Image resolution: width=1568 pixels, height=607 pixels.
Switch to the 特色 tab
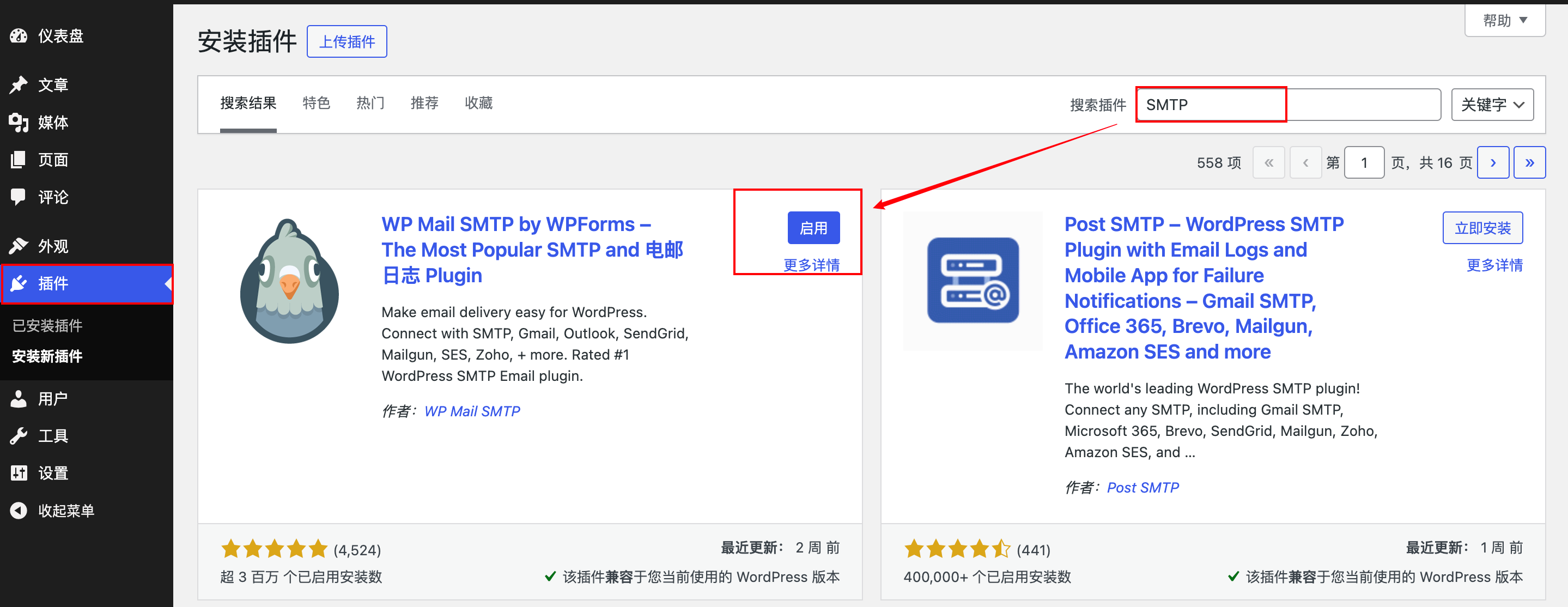coord(317,103)
